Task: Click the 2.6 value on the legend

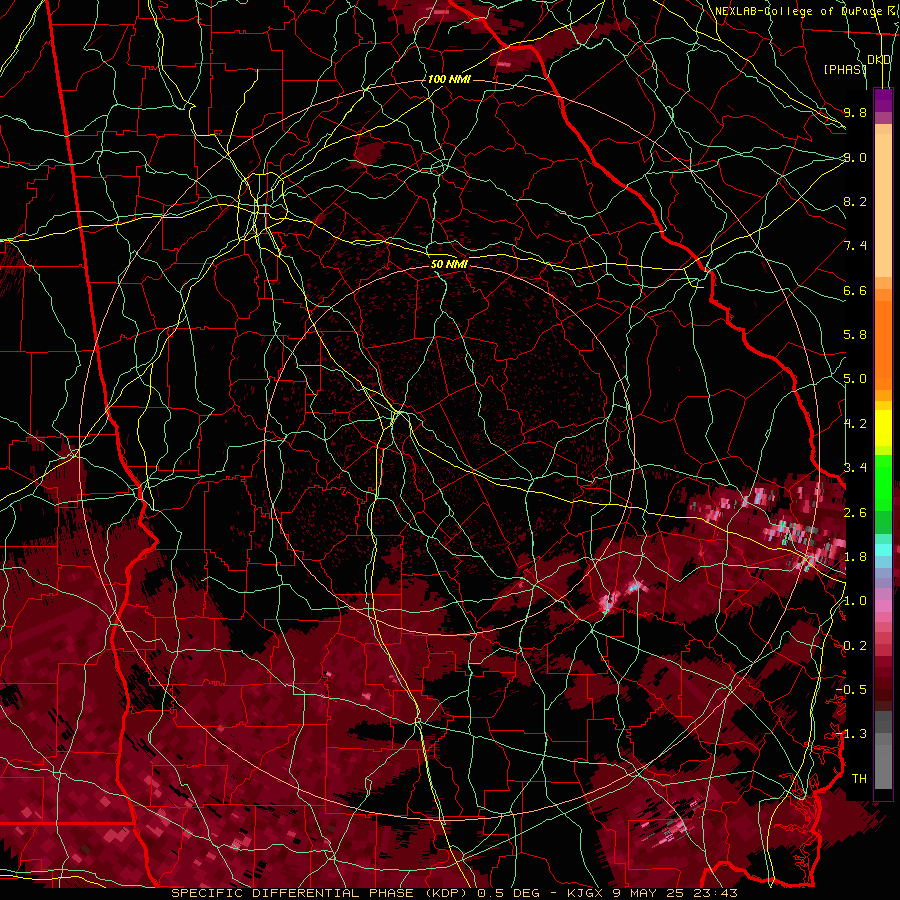Action: (855, 513)
